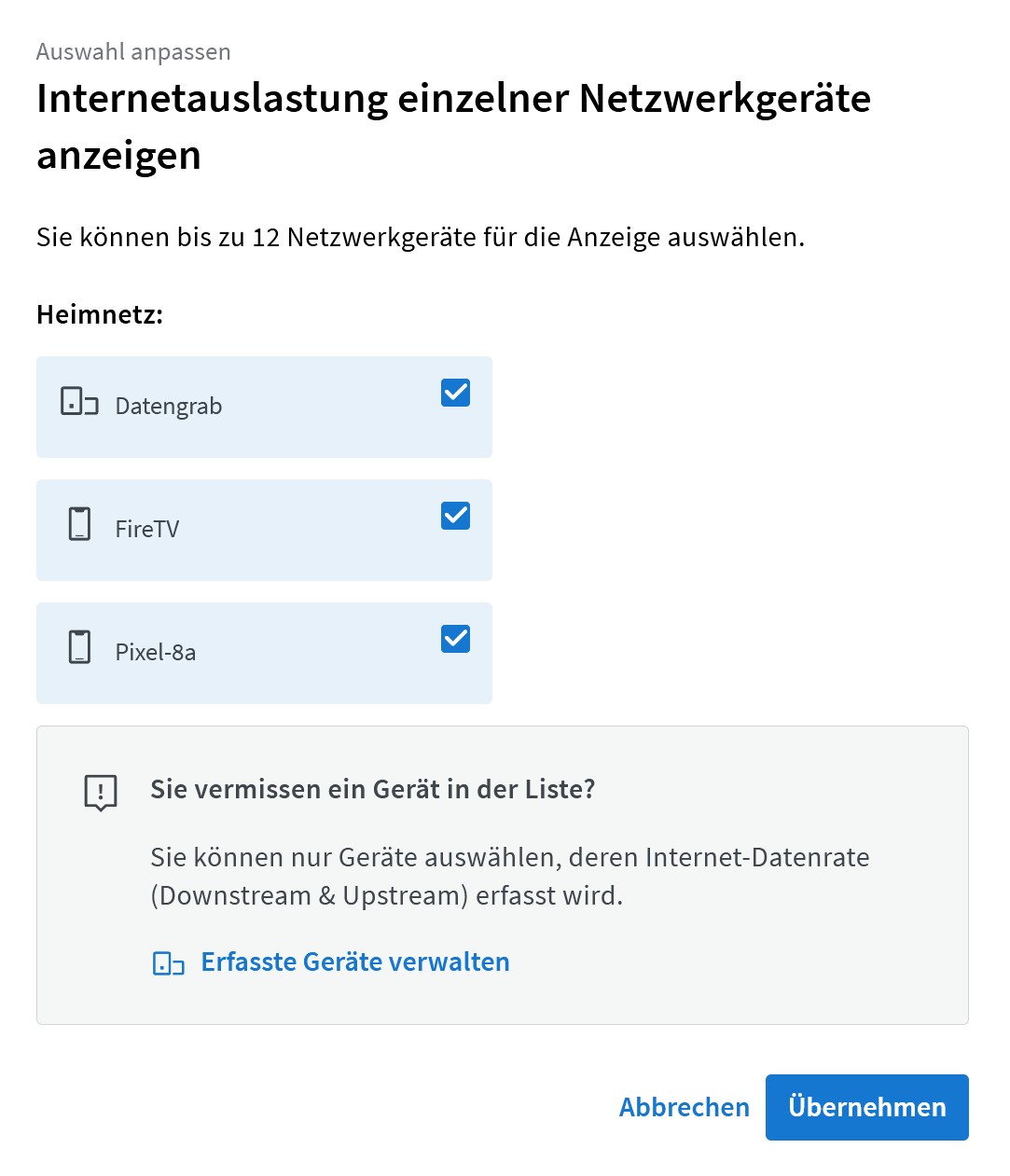Select the FireTV device name

147,530
